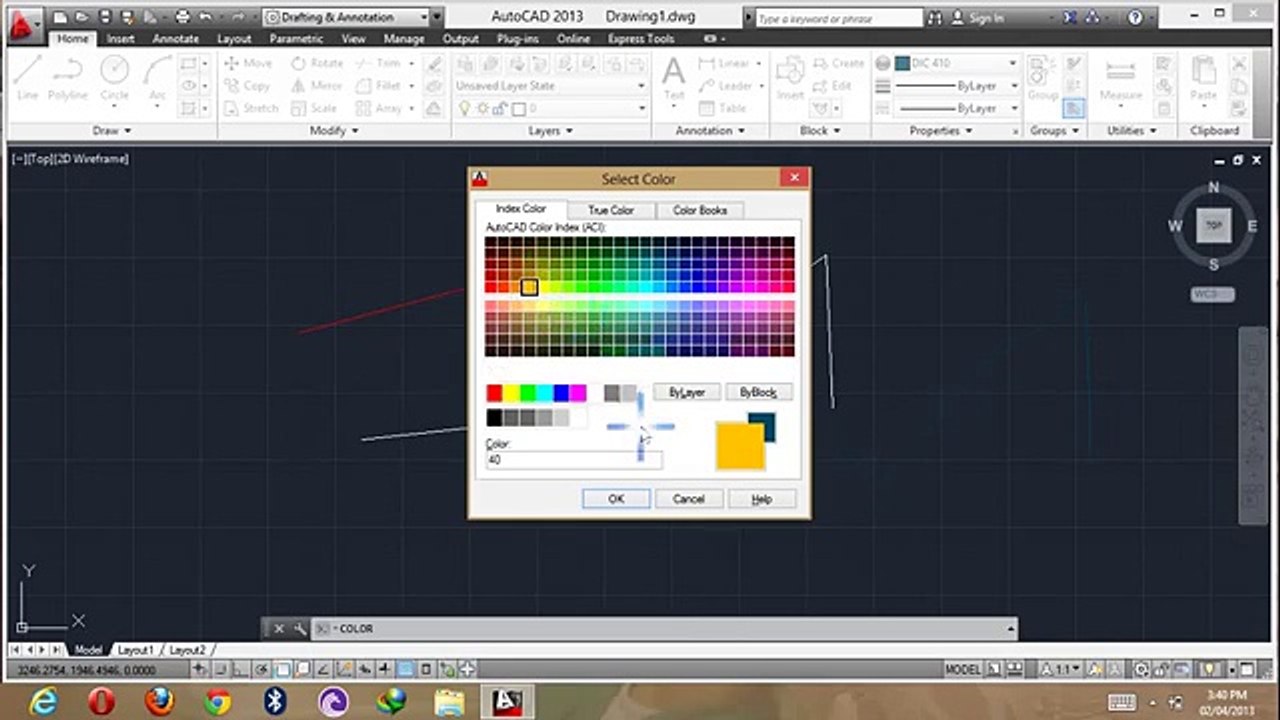Pick the Scale tool
The width and height of the screenshot is (1280, 720).
(313, 108)
